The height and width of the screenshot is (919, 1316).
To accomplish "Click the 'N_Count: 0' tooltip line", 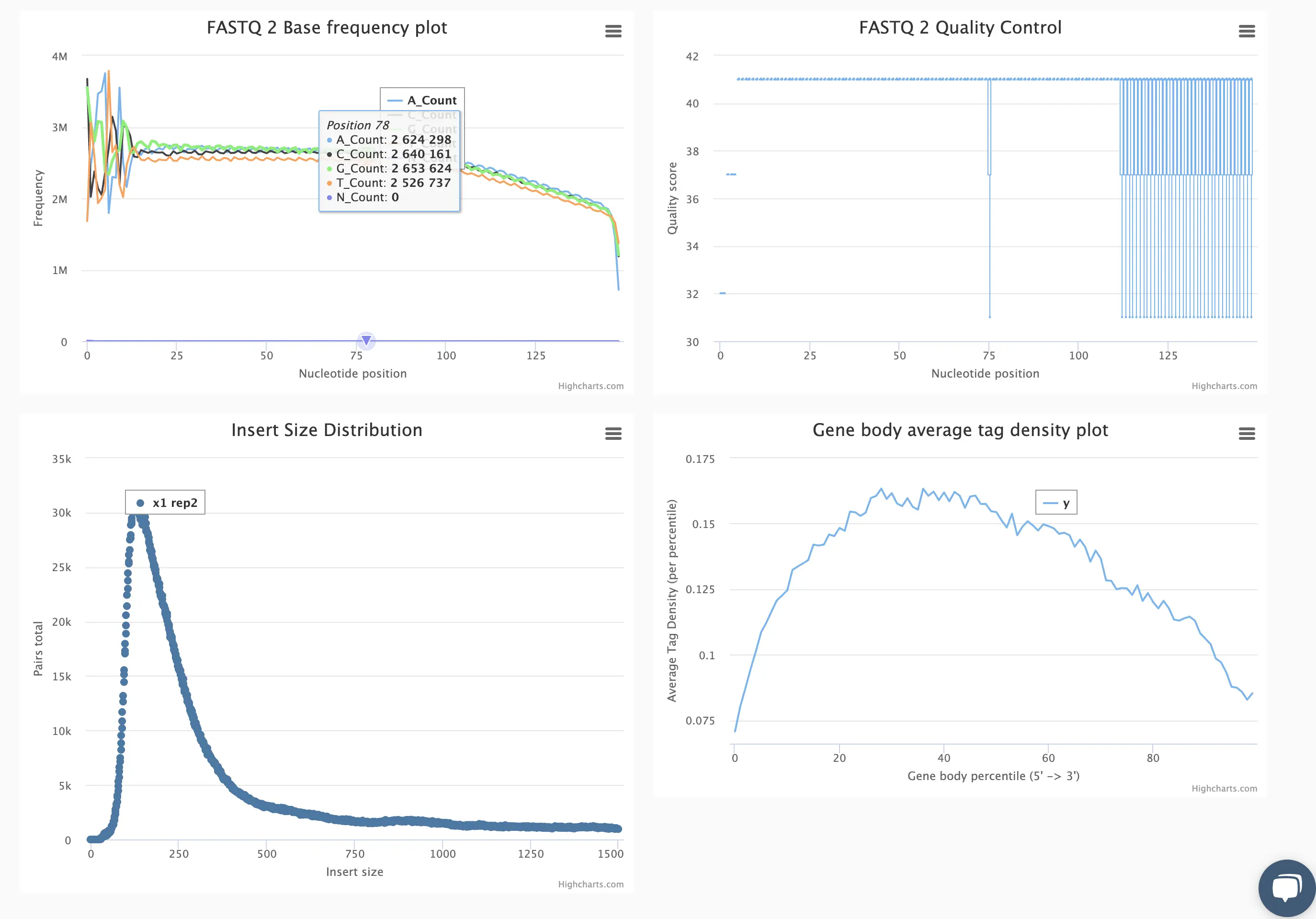I will tap(363, 197).
